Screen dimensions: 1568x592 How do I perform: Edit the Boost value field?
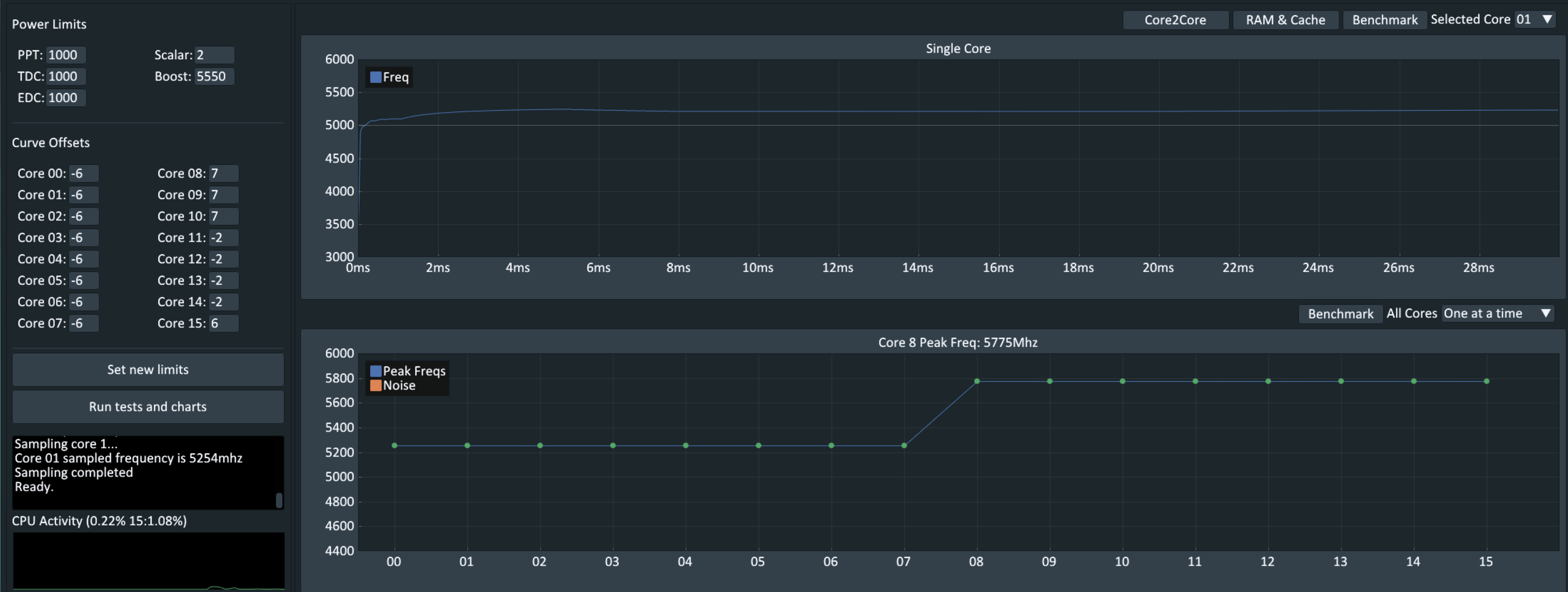pos(214,76)
